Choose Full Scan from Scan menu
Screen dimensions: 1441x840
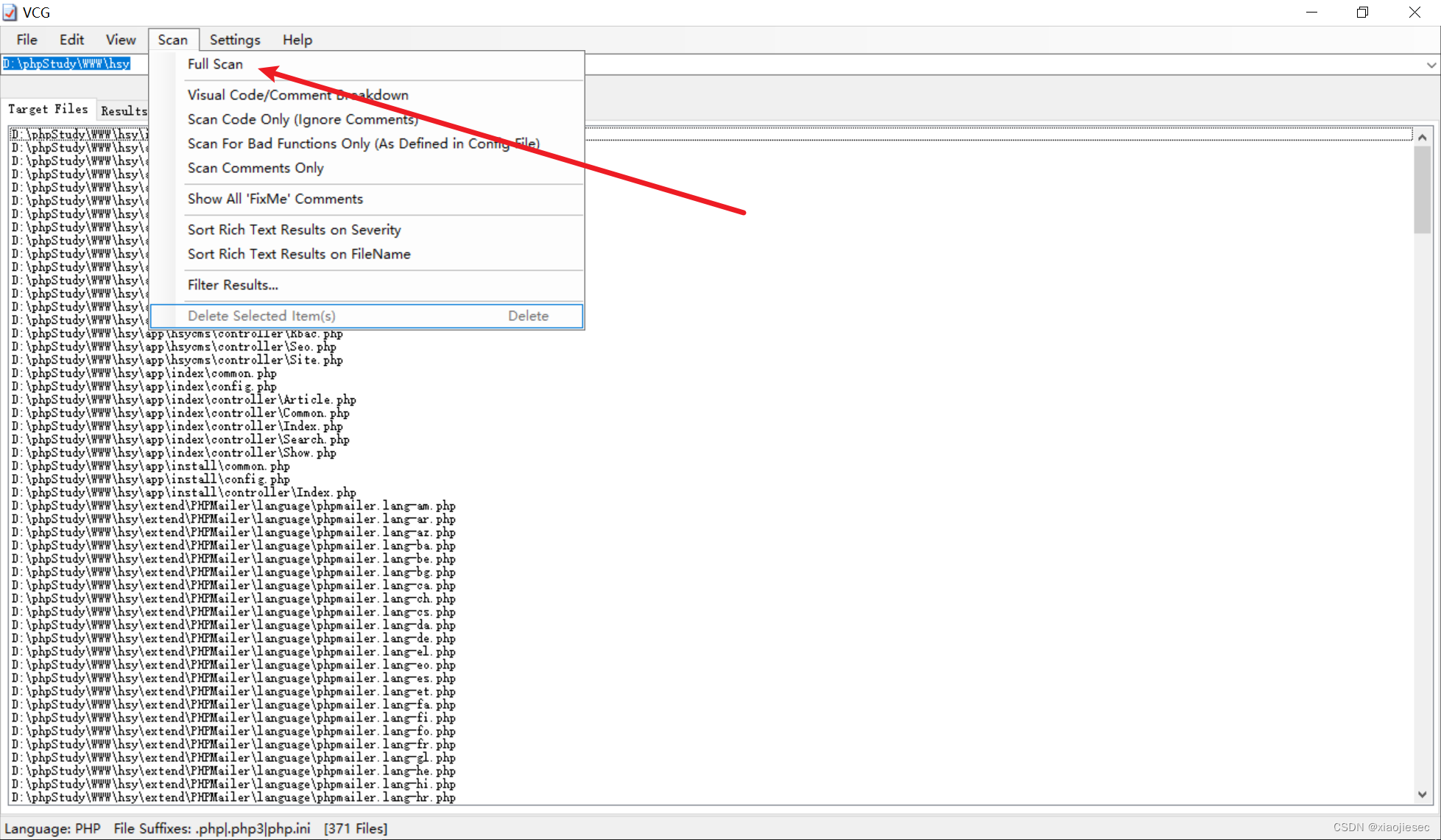tap(215, 64)
